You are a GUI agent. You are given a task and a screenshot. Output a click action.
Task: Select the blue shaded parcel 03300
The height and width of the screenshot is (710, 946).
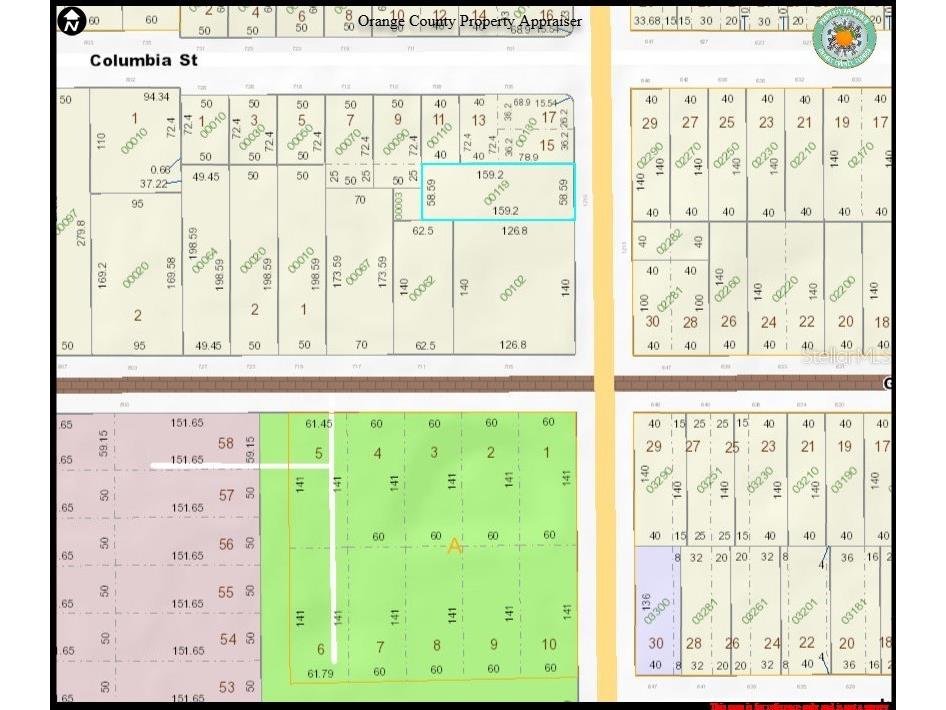tap(655, 610)
